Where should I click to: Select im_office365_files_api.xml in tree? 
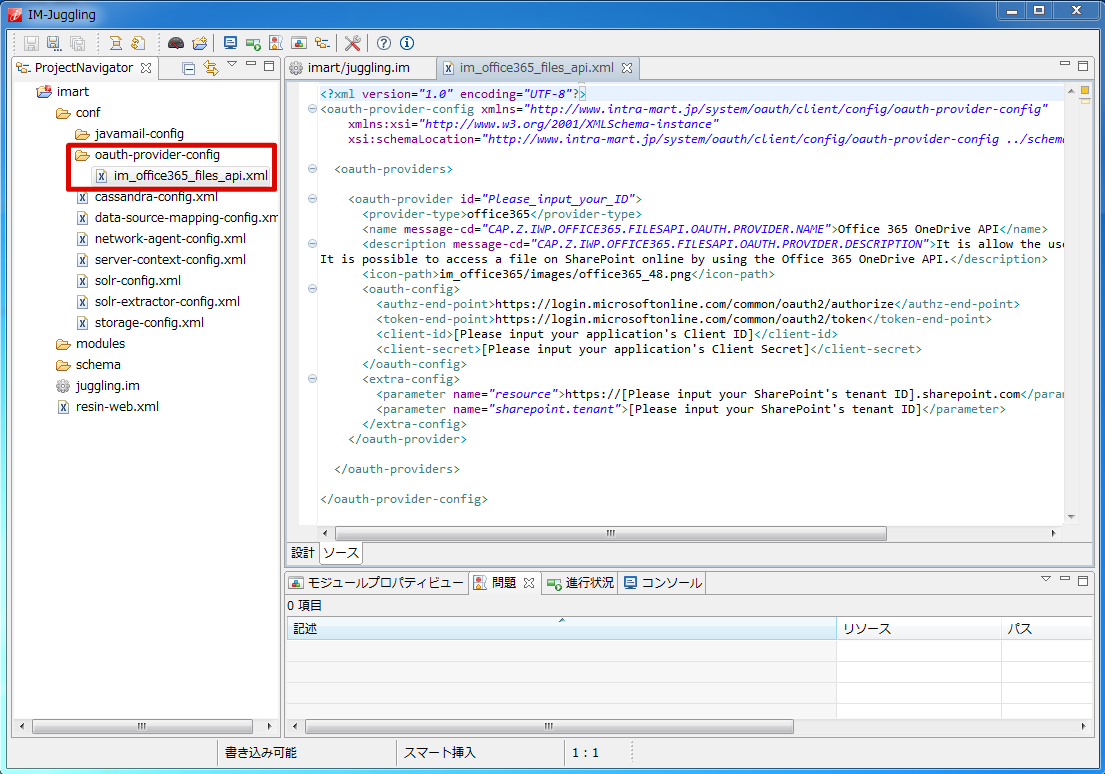click(x=182, y=176)
